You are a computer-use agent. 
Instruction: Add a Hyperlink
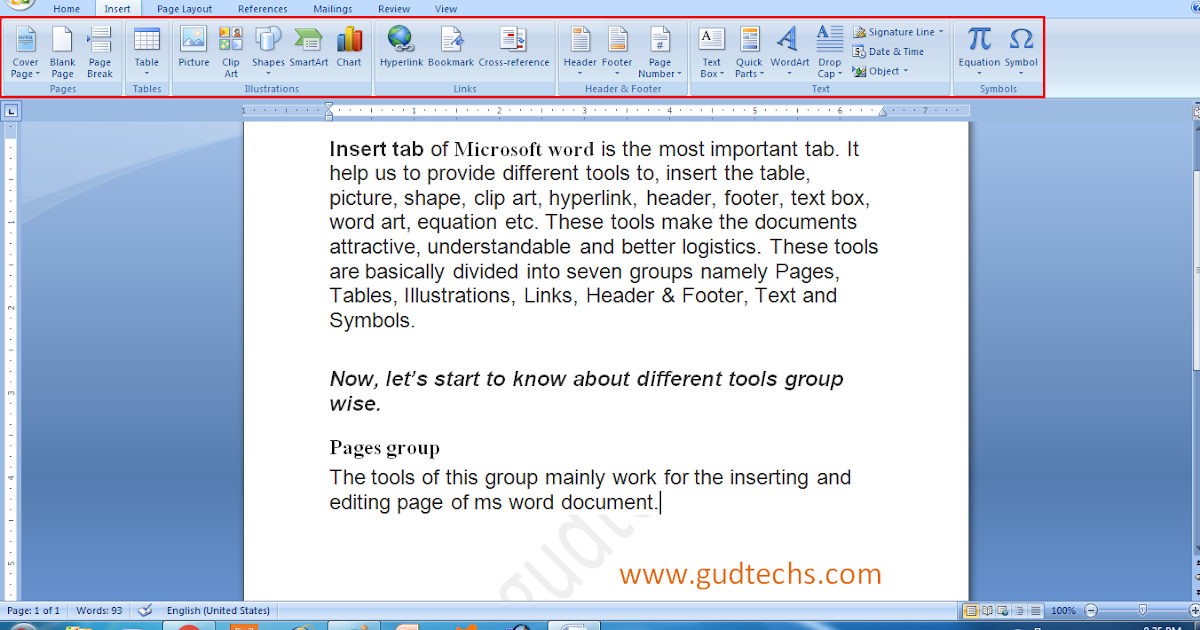point(400,50)
